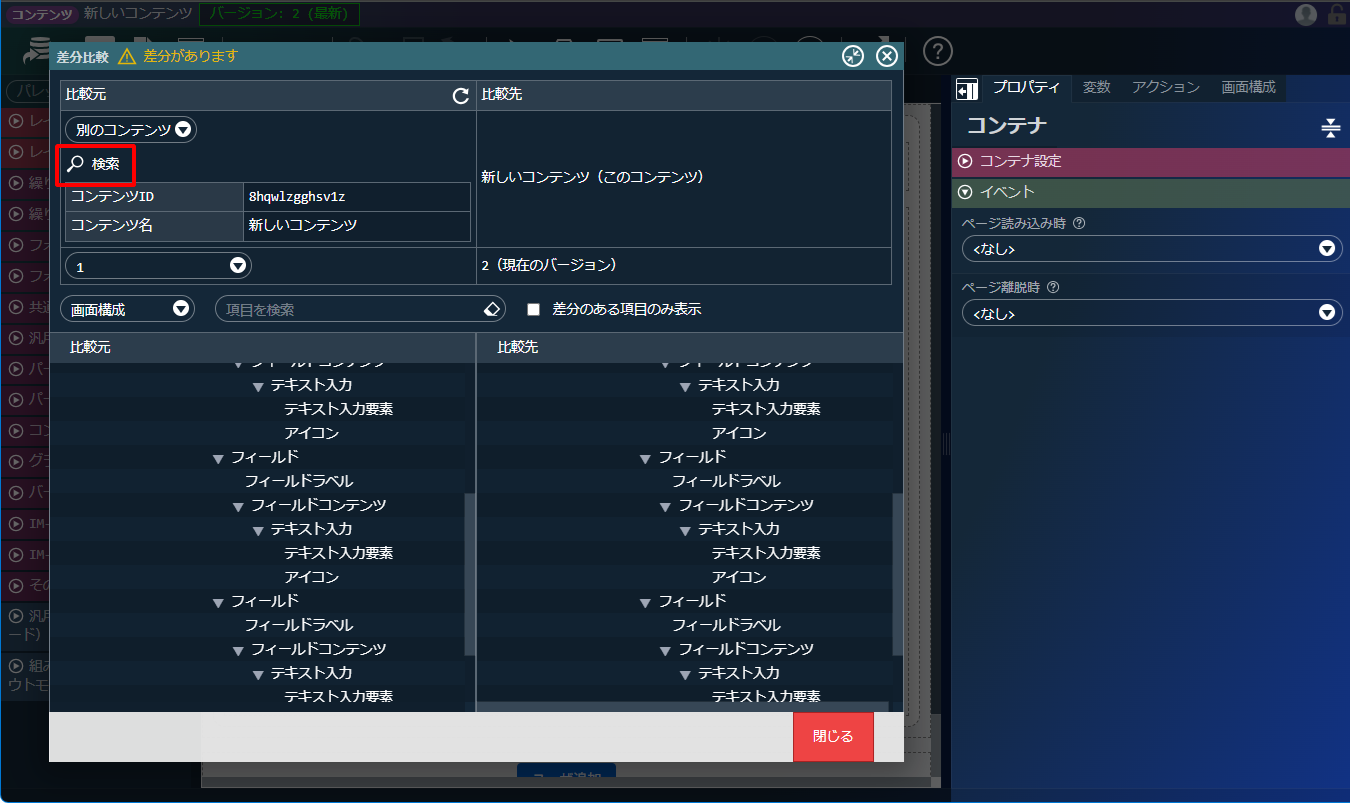Switch to the アクション tab
Viewport: 1350px width, 803px height.
tap(1165, 87)
